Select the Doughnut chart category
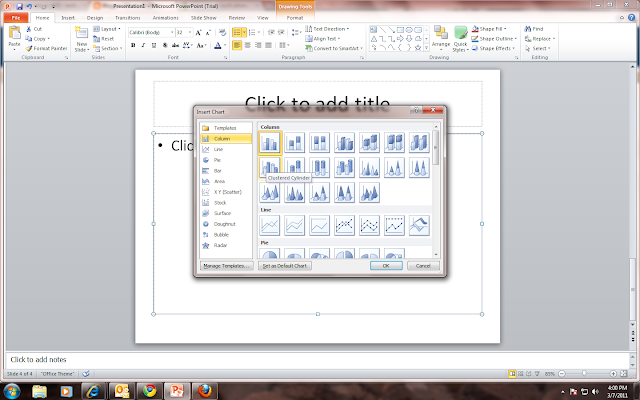 (x=226, y=224)
